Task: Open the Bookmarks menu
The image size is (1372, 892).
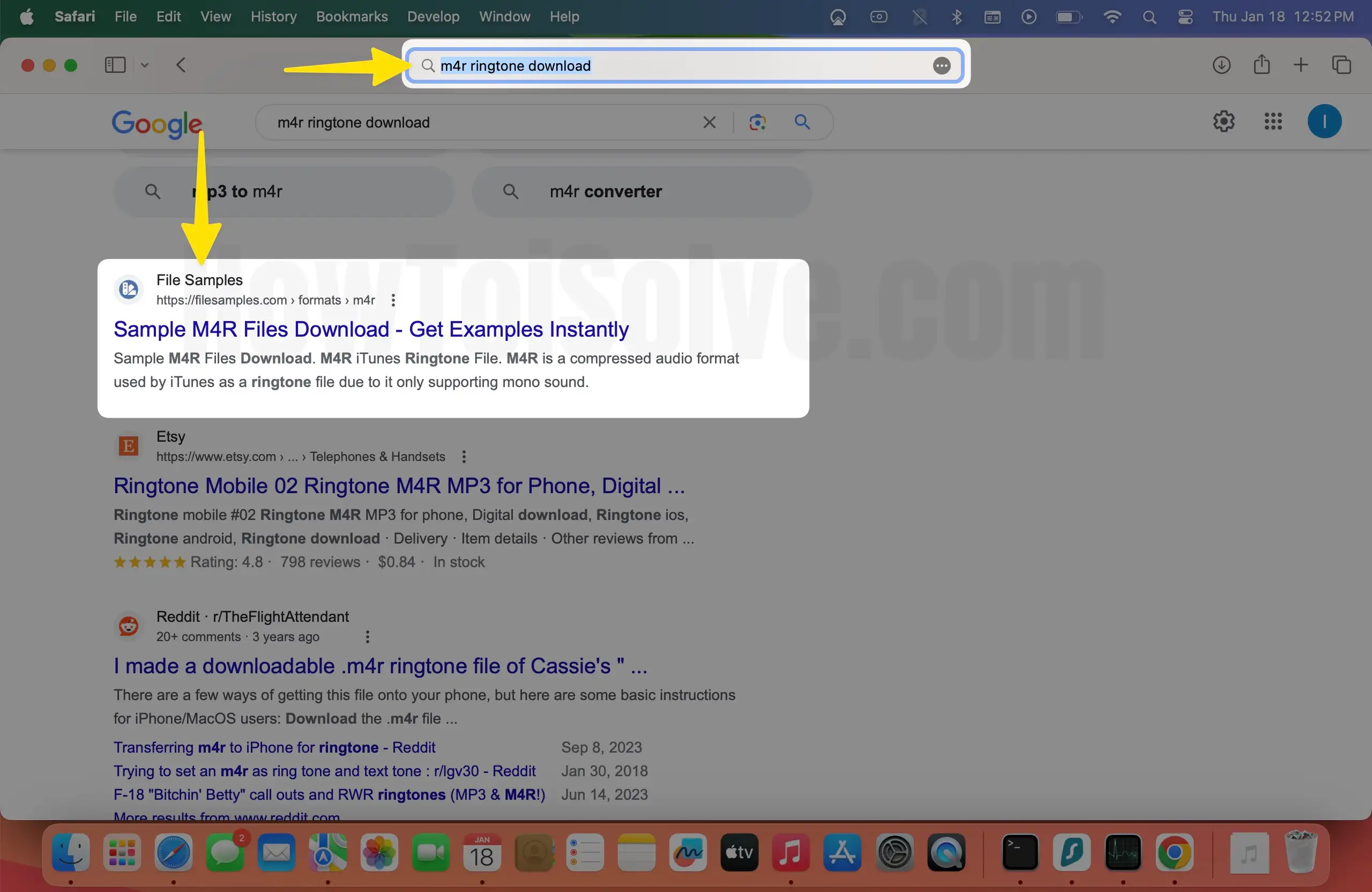Action: click(352, 17)
